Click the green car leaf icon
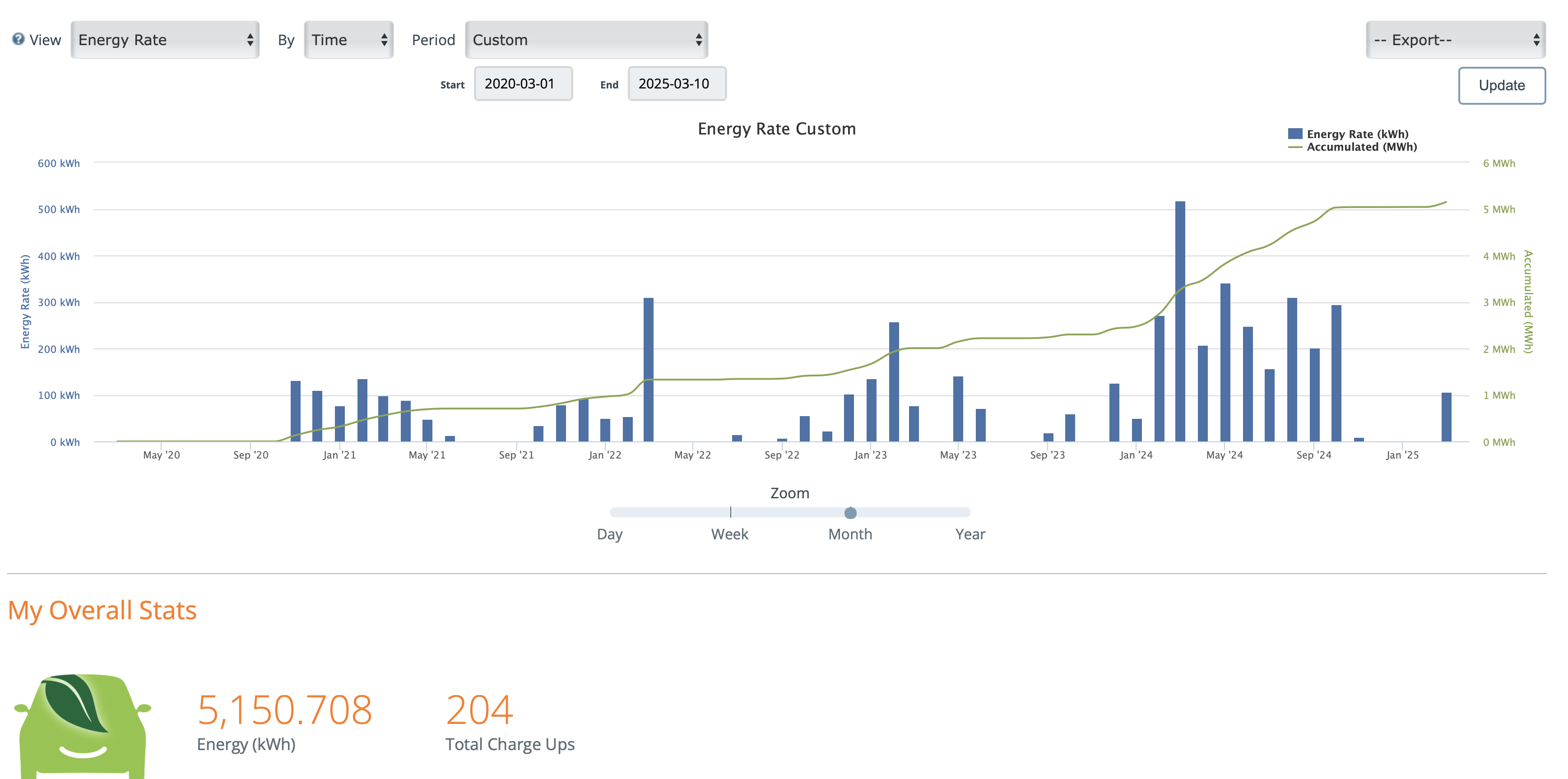 (x=84, y=724)
